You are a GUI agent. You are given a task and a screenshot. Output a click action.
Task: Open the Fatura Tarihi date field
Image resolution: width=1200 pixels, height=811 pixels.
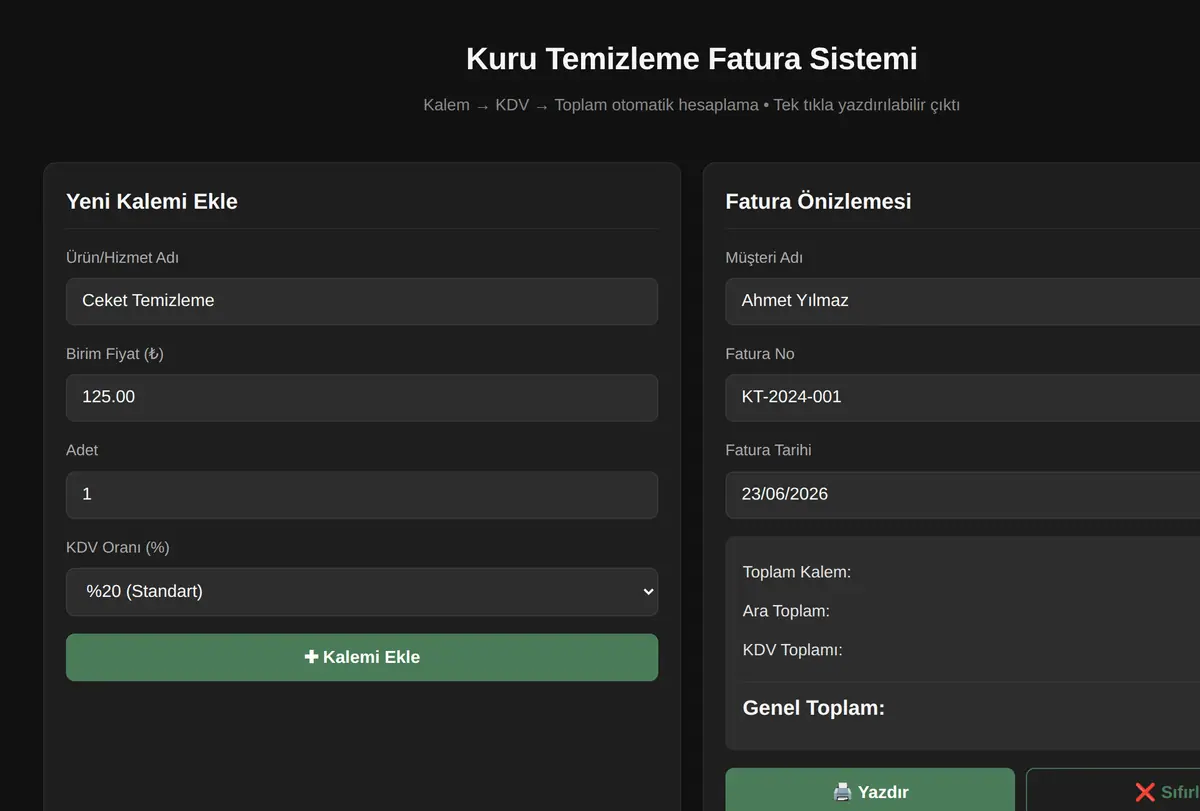pyautogui.click(x=962, y=495)
